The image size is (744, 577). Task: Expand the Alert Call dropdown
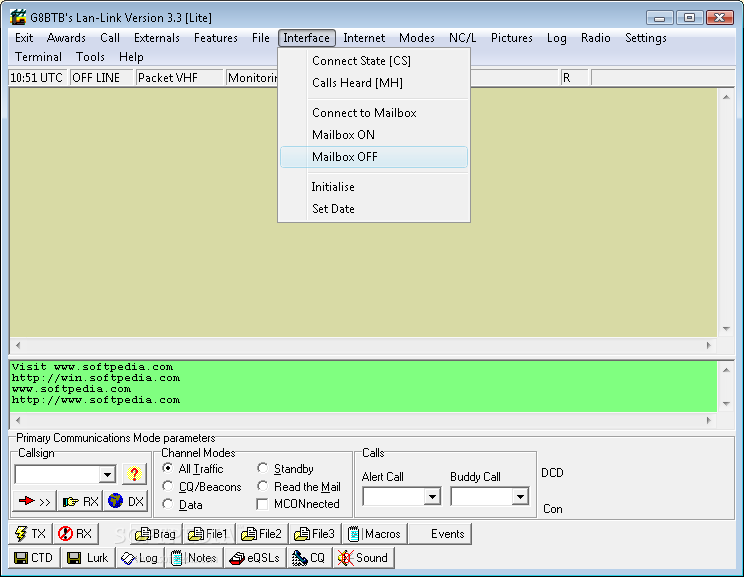(432, 497)
